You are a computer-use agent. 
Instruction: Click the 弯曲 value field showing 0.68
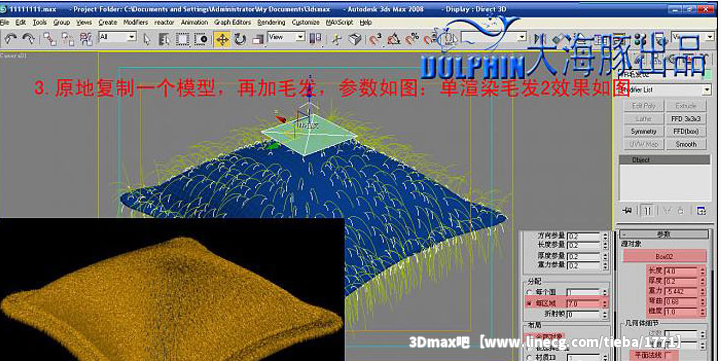(x=682, y=302)
